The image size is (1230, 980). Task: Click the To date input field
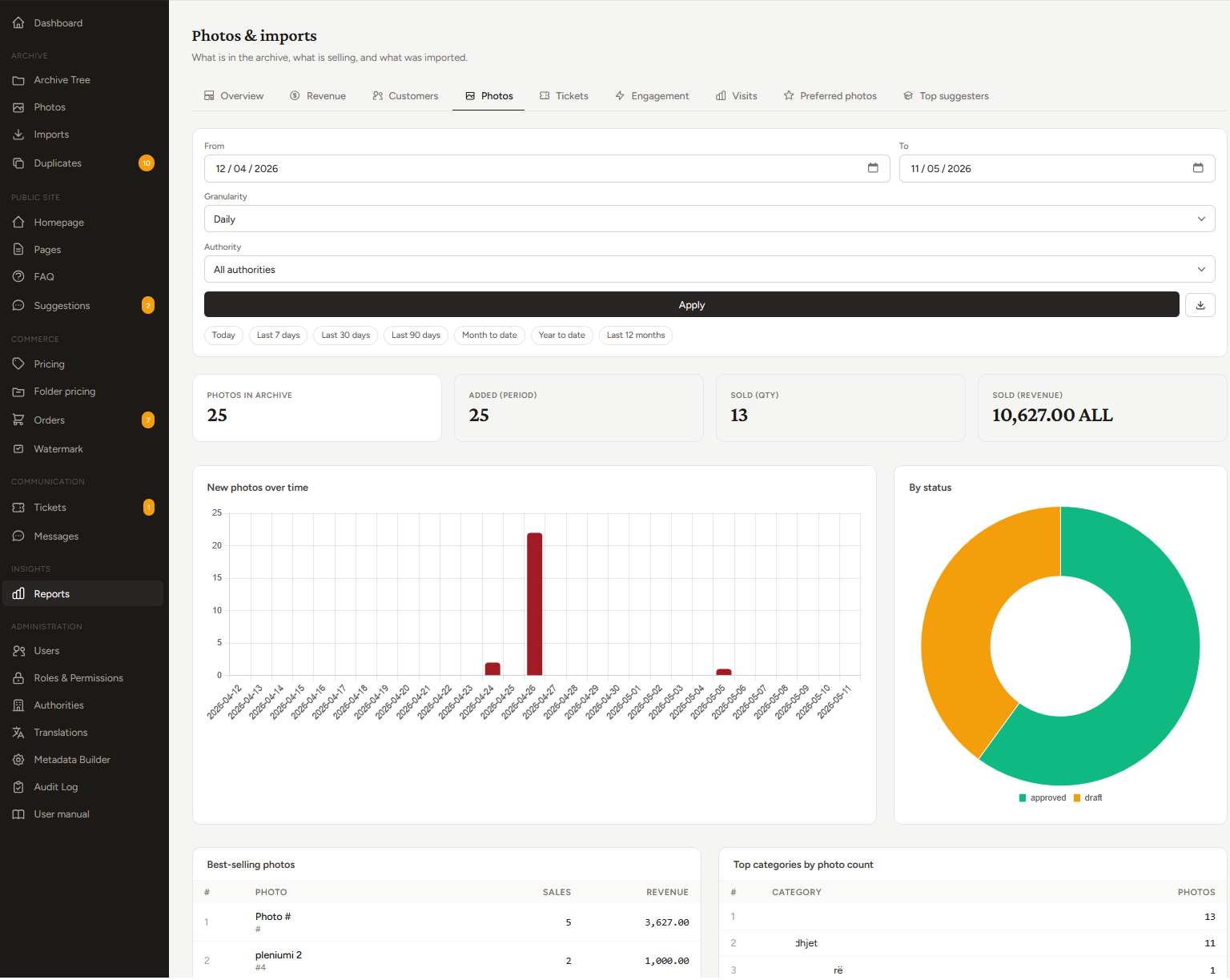[1057, 169]
